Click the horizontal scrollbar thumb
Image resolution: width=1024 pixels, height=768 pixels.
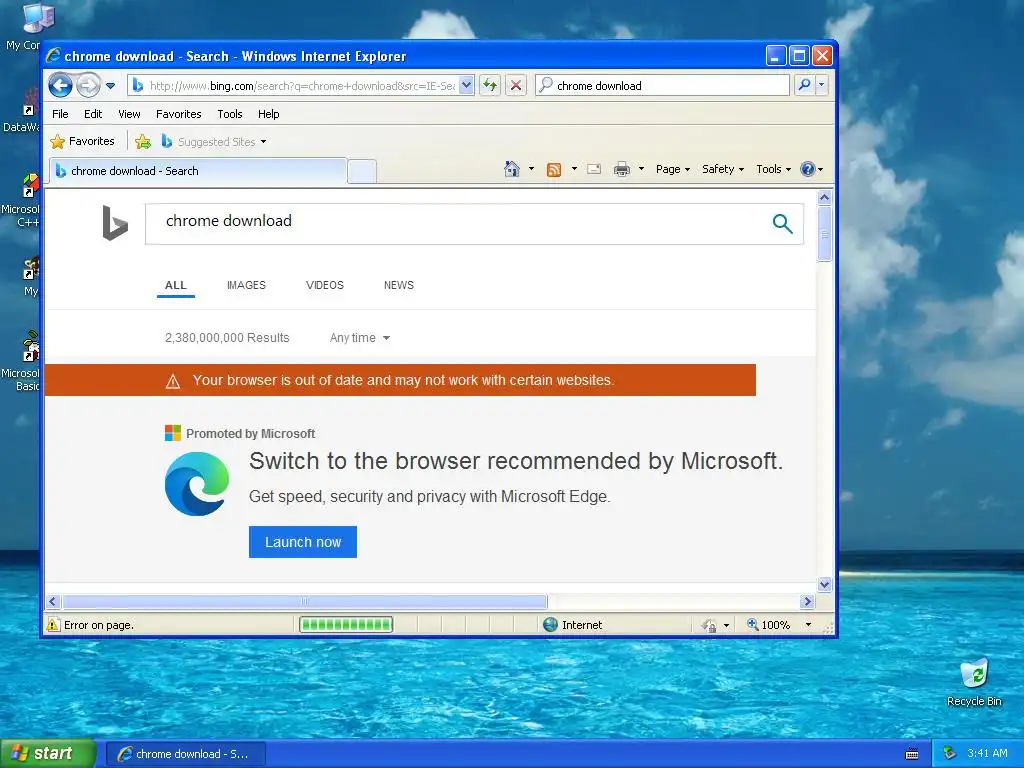(304, 601)
